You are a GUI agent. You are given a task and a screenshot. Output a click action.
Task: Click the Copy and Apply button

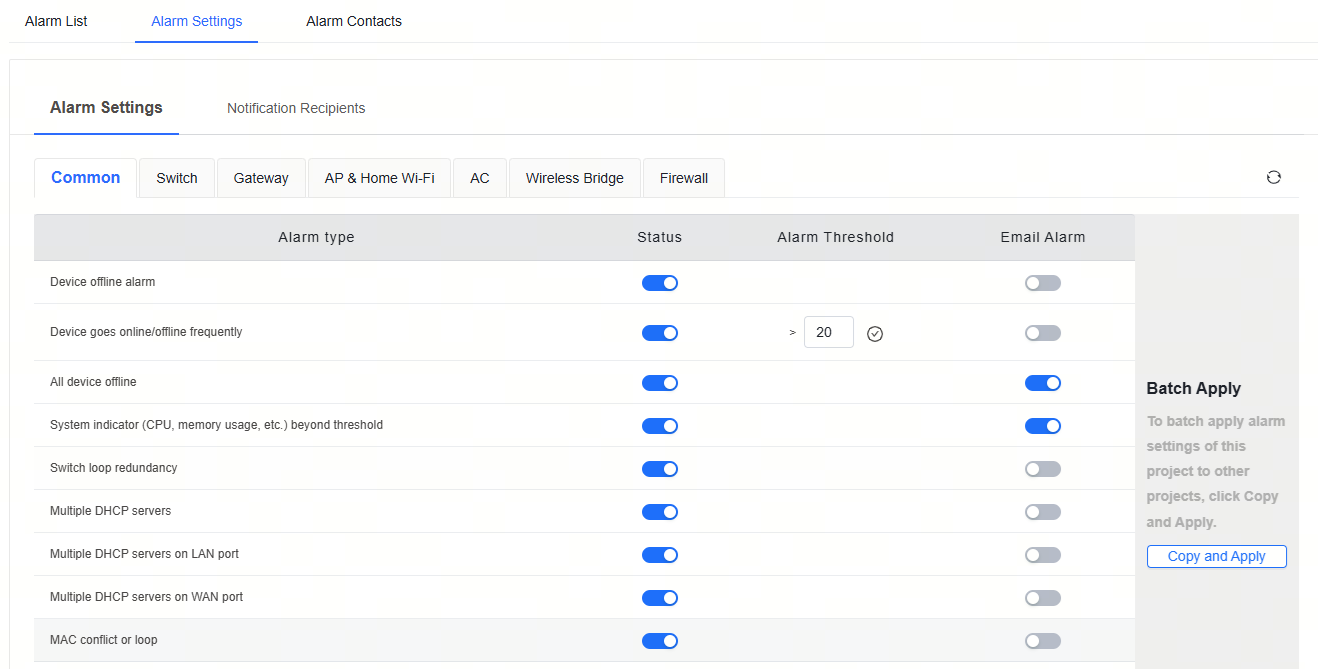pos(1216,556)
